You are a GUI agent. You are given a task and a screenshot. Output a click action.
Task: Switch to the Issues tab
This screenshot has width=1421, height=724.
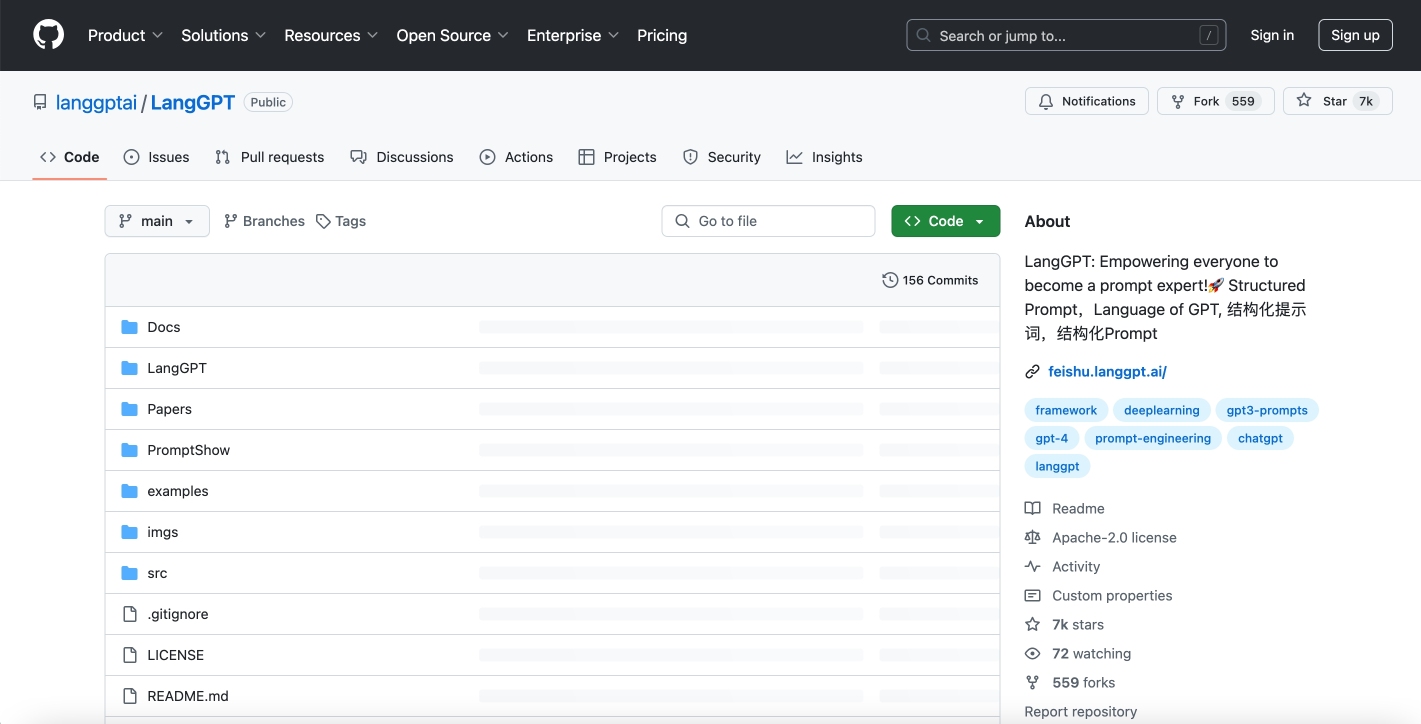tap(157, 157)
